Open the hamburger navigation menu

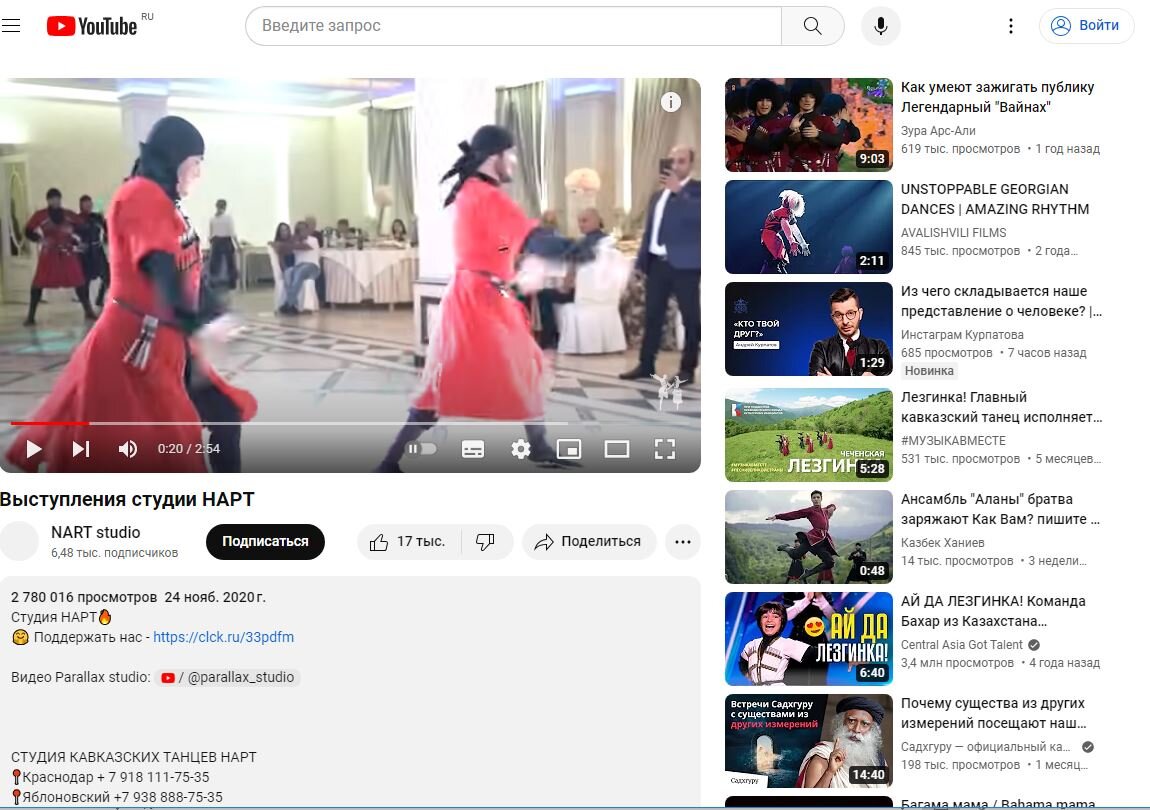pyautogui.click(x=11, y=25)
